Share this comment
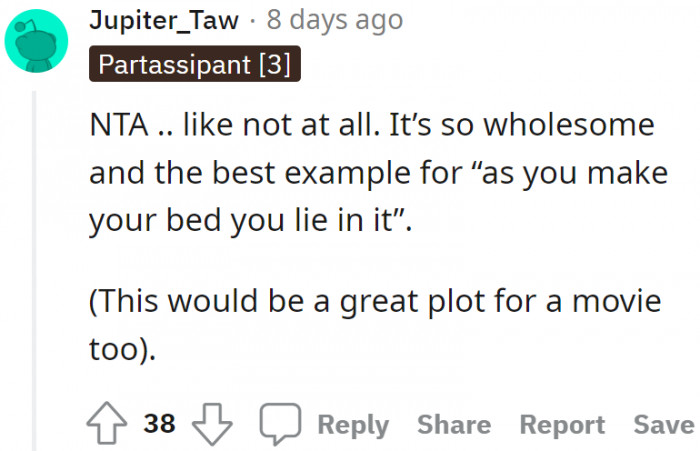The image size is (700, 451). click(x=454, y=424)
